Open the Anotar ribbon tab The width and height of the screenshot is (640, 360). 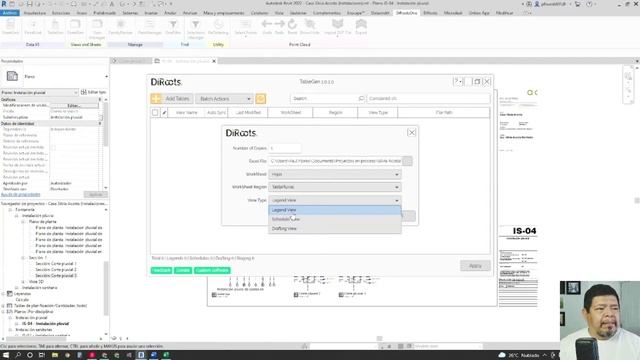(x=170, y=13)
